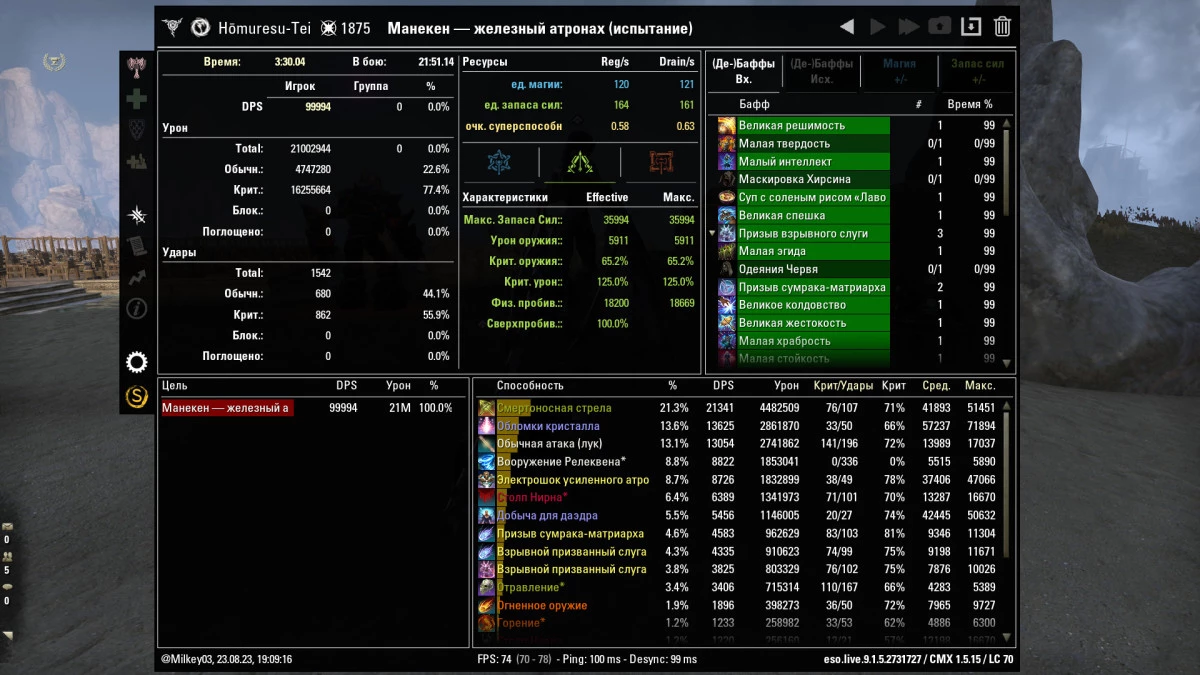Select the Манекен target row
Image resolution: width=1200 pixels, height=675 pixels.
(x=310, y=408)
